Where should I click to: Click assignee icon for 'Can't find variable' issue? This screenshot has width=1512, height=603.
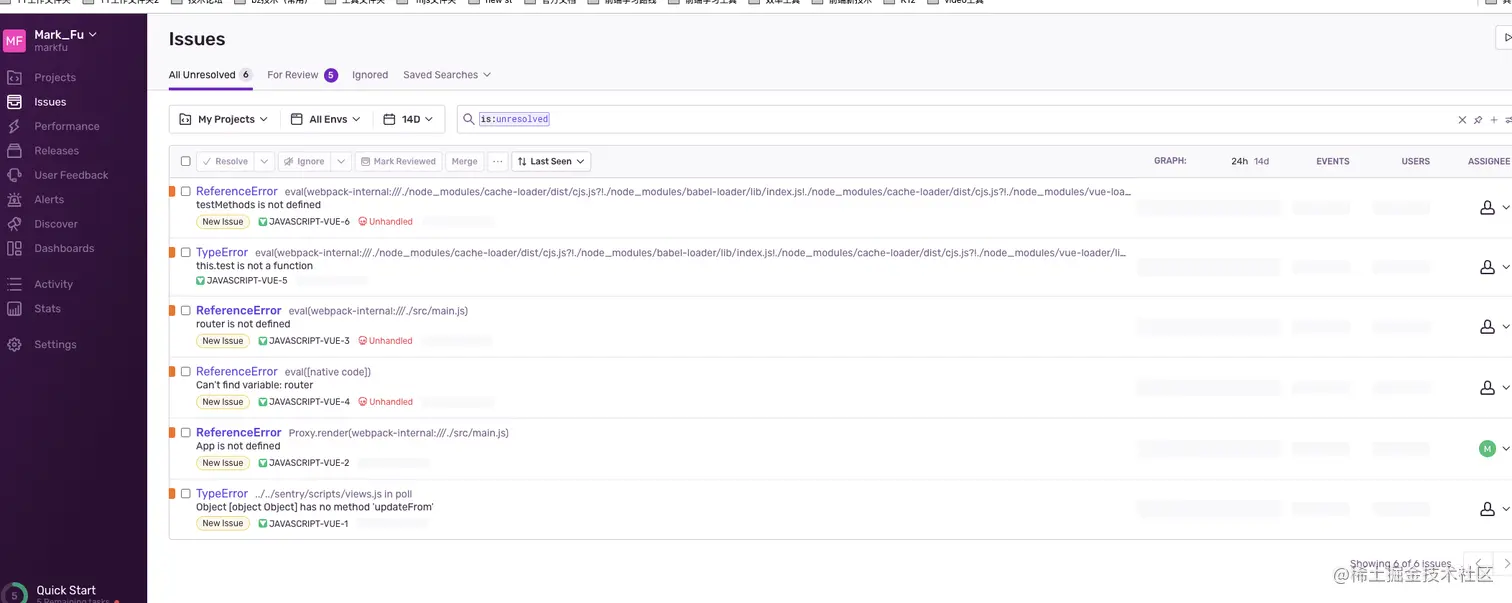pyautogui.click(x=1487, y=388)
